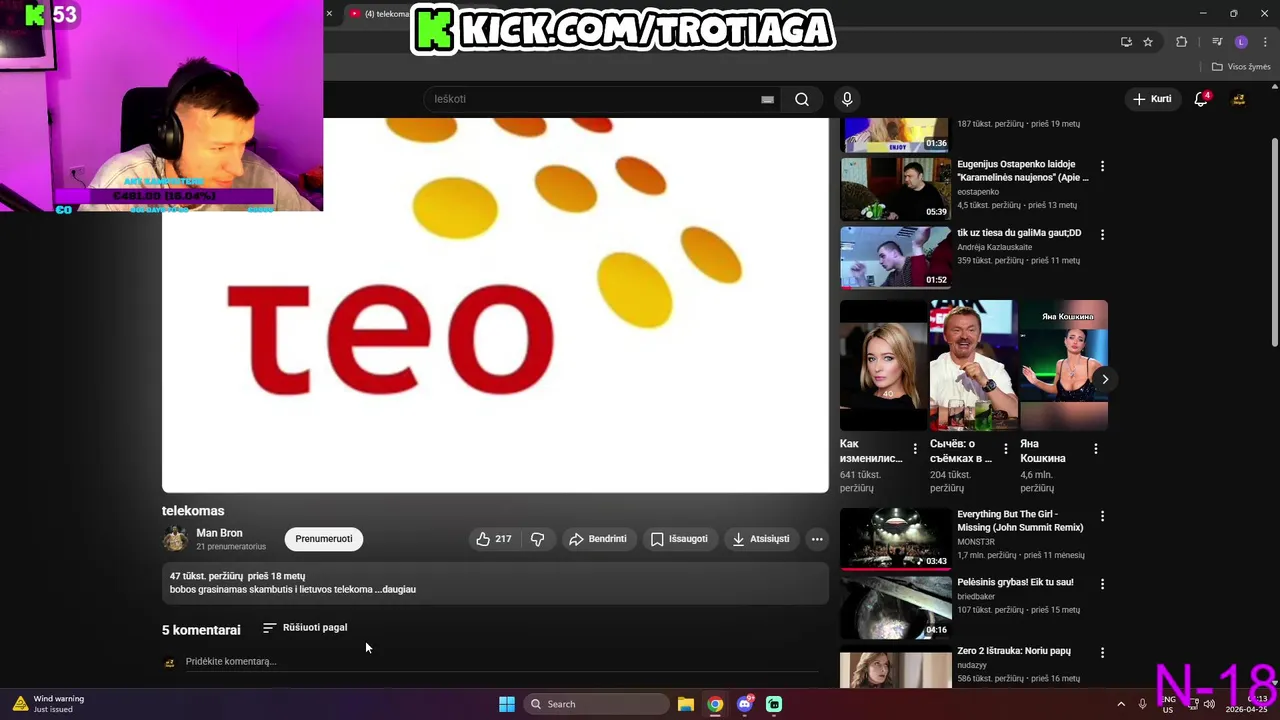Open Eugenijus Ostapenko video thumbnail
The image size is (1280, 720).
click(895, 189)
